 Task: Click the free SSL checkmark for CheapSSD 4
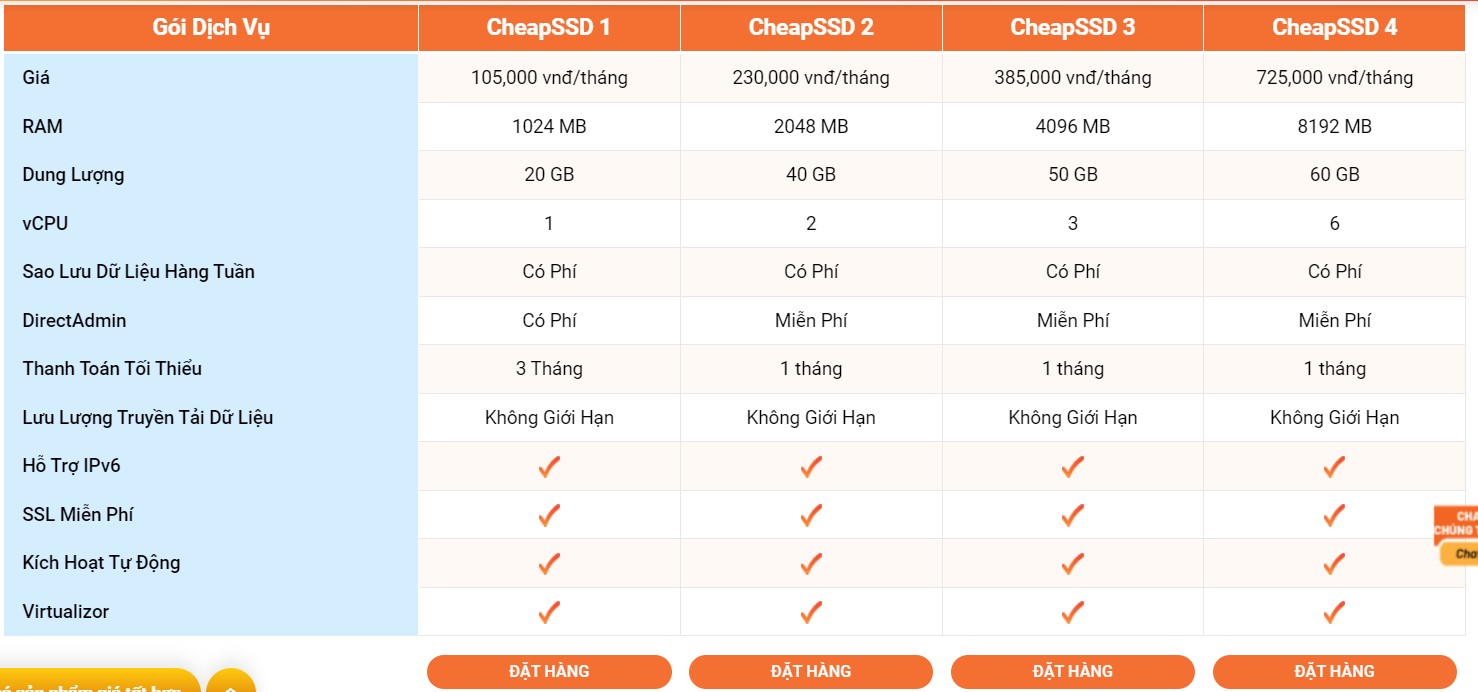[x=1334, y=515]
